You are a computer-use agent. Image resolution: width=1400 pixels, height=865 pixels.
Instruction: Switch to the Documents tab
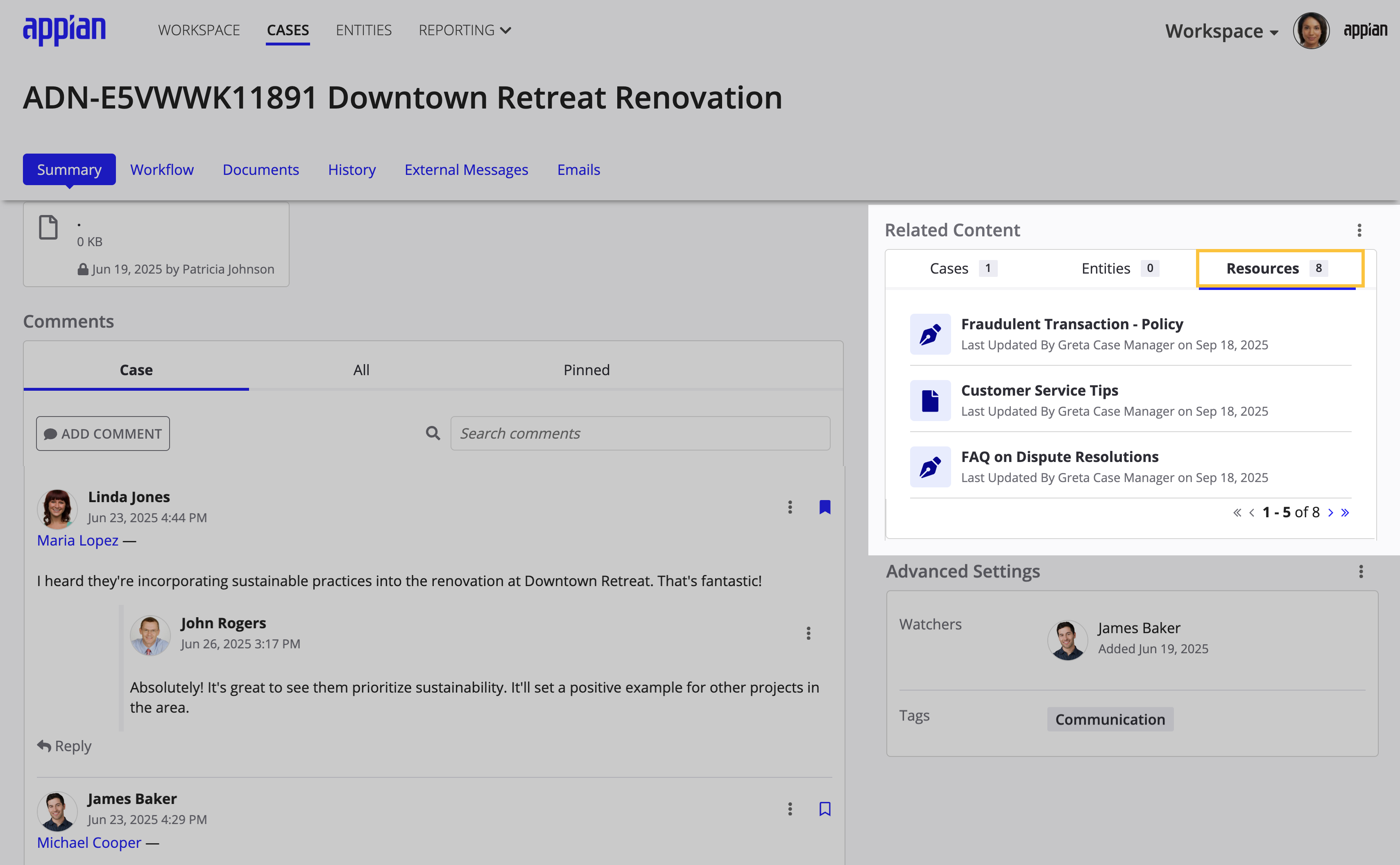pos(261,169)
